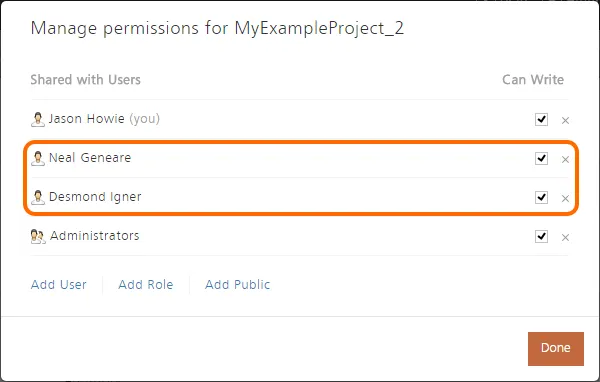Screen dimensions: 600x382
Task: Choose the Add Public link
Action: pyautogui.click(x=238, y=285)
